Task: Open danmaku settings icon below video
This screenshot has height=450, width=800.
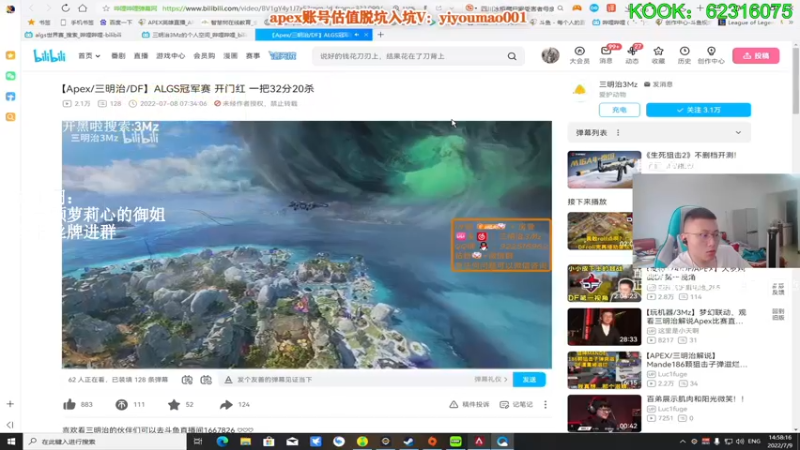Action: (206, 380)
